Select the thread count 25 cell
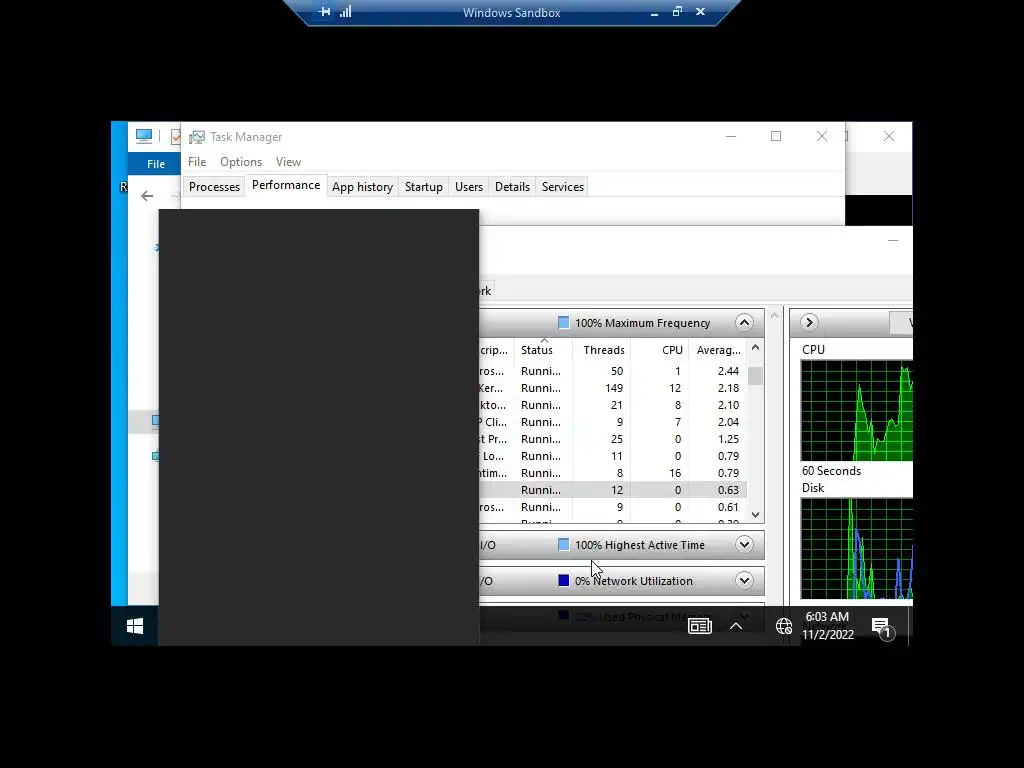 click(616, 439)
